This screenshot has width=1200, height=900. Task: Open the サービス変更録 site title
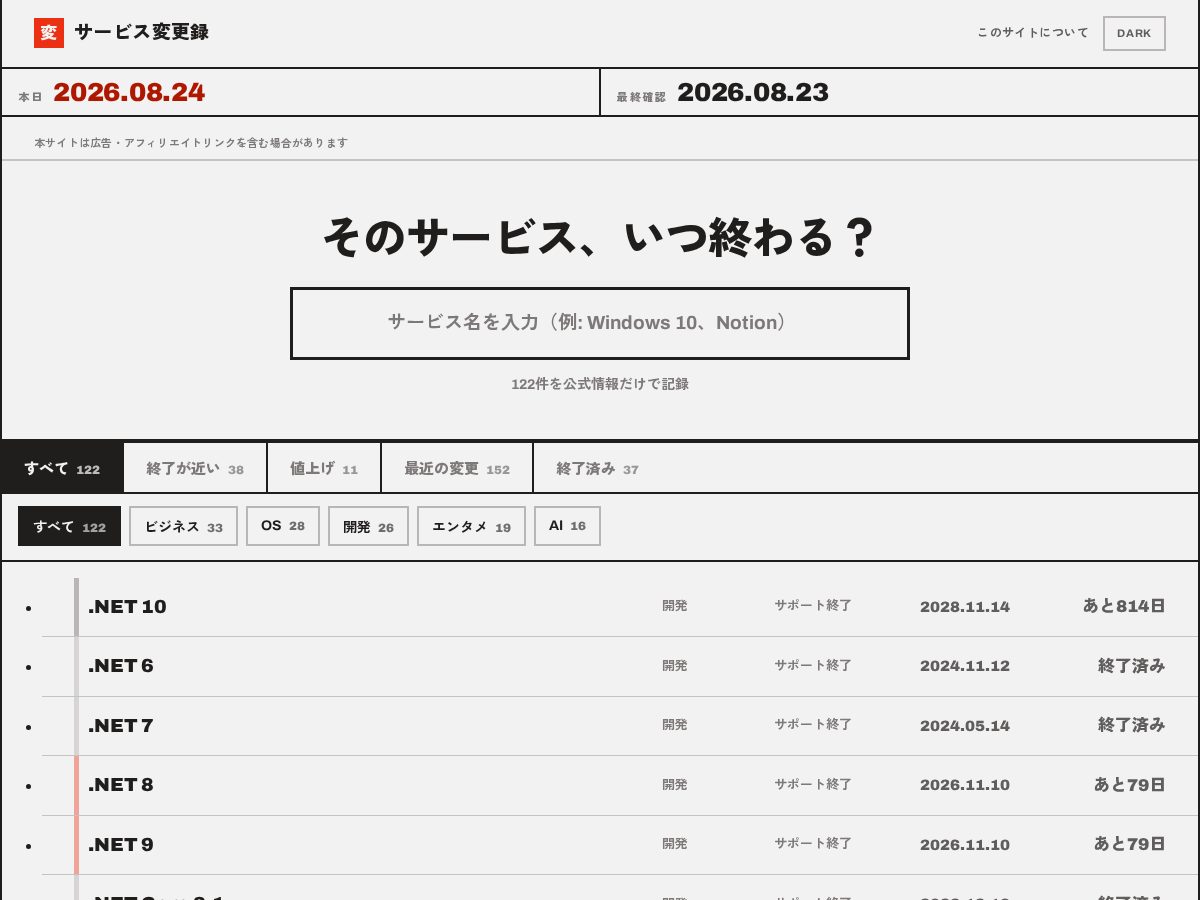point(142,33)
